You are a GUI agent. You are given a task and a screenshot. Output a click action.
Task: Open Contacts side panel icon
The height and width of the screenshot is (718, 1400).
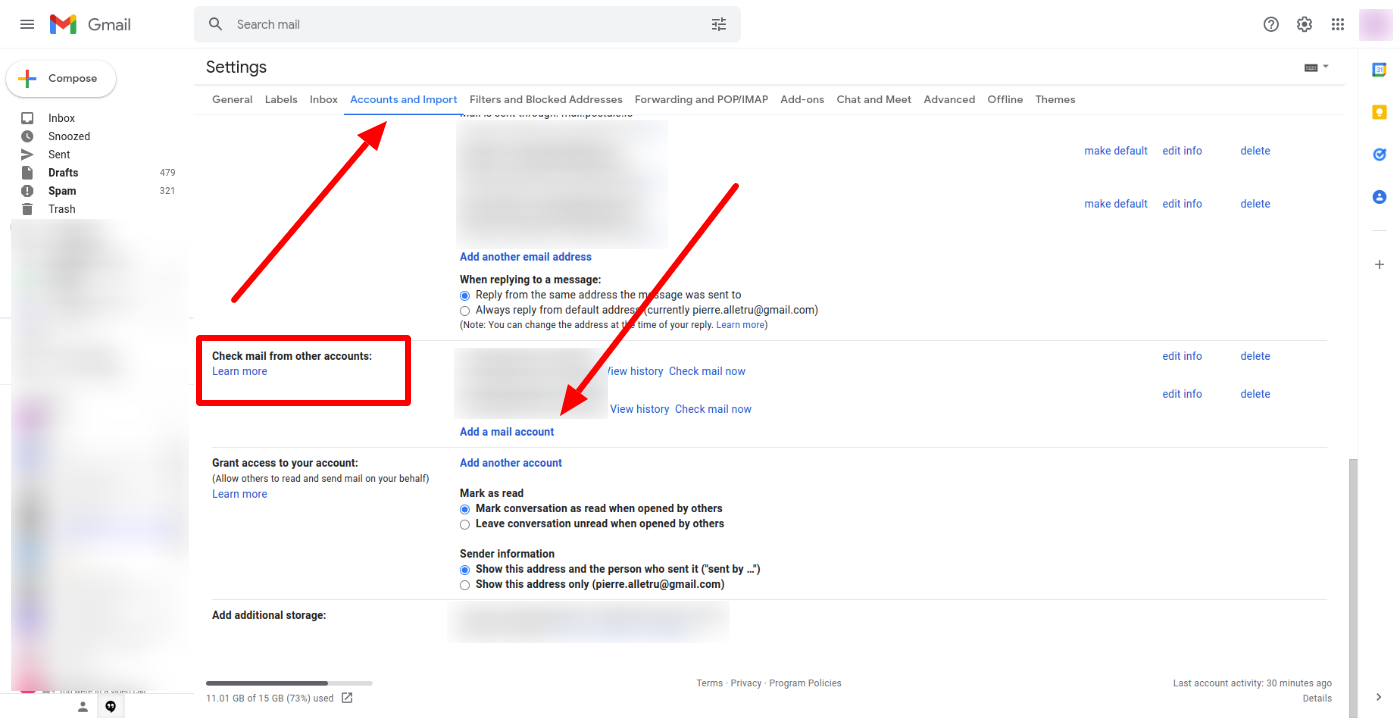(1379, 197)
